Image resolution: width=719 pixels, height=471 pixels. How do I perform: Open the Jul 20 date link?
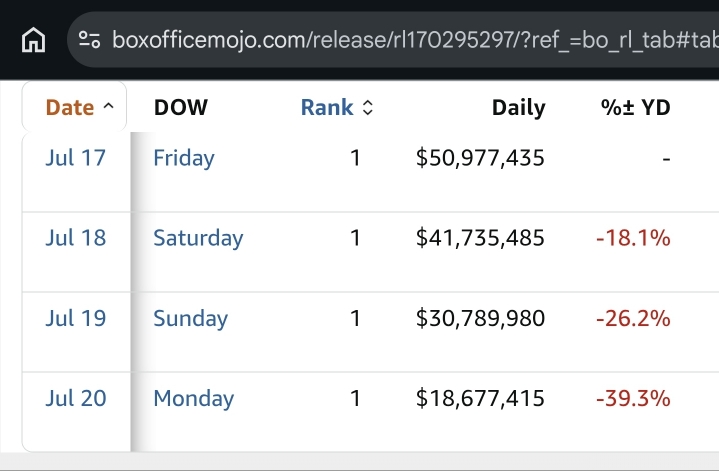coord(76,398)
